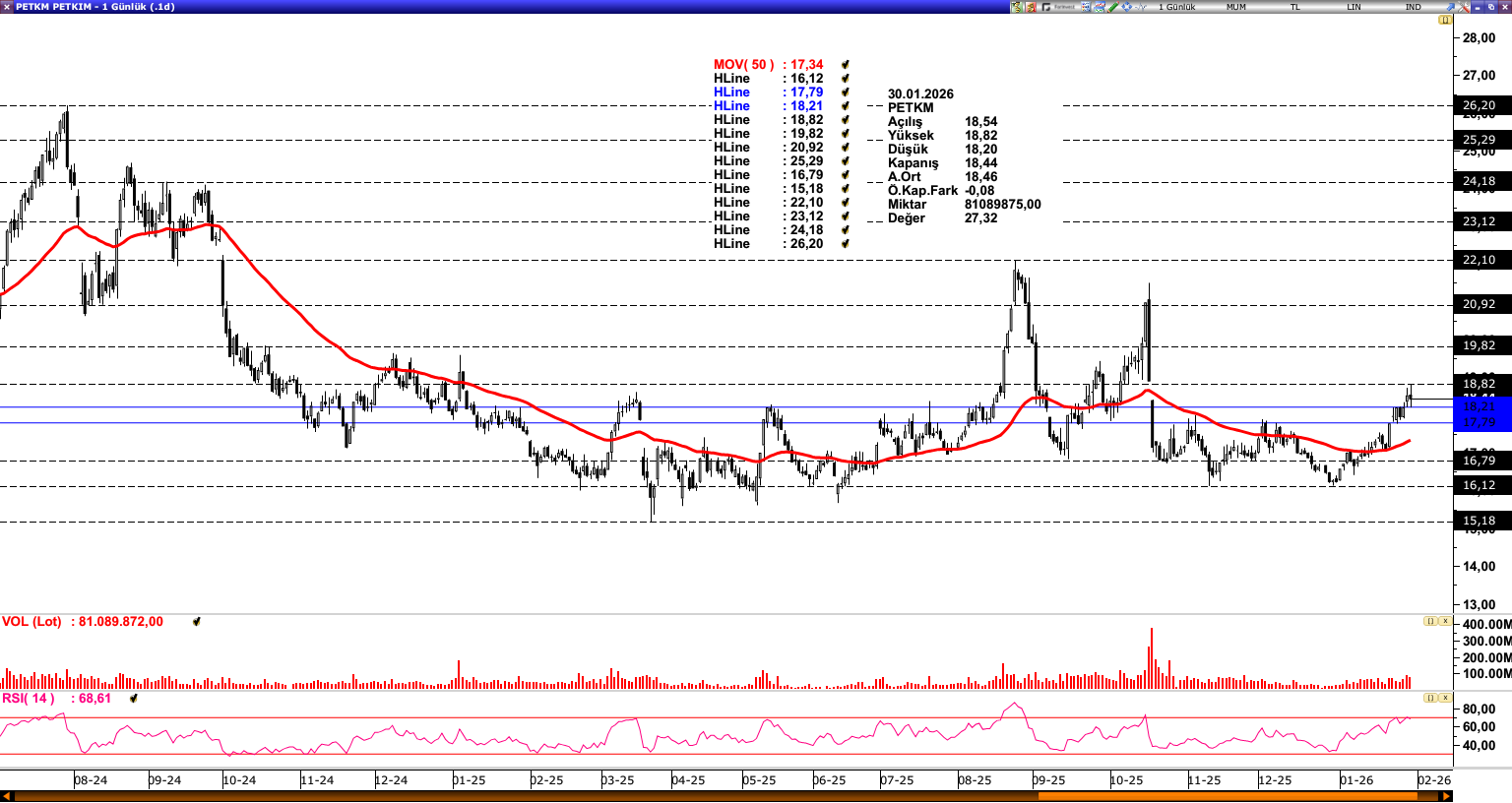1512x803 pixels.
Task: Open the wrench and screwdriver settings icon
Action: click(x=1464, y=7)
